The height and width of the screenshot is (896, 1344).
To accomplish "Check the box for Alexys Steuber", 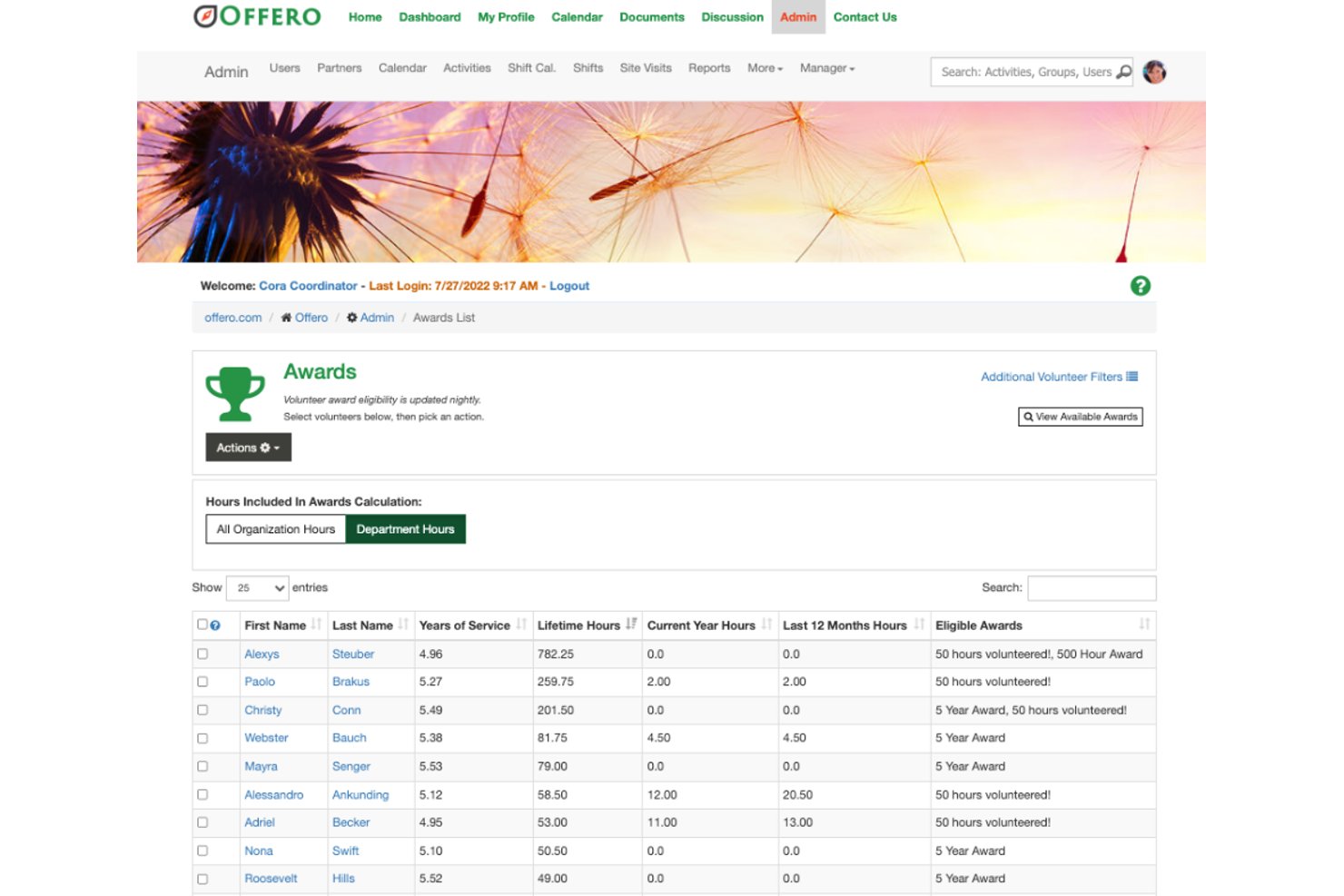I will click(203, 654).
